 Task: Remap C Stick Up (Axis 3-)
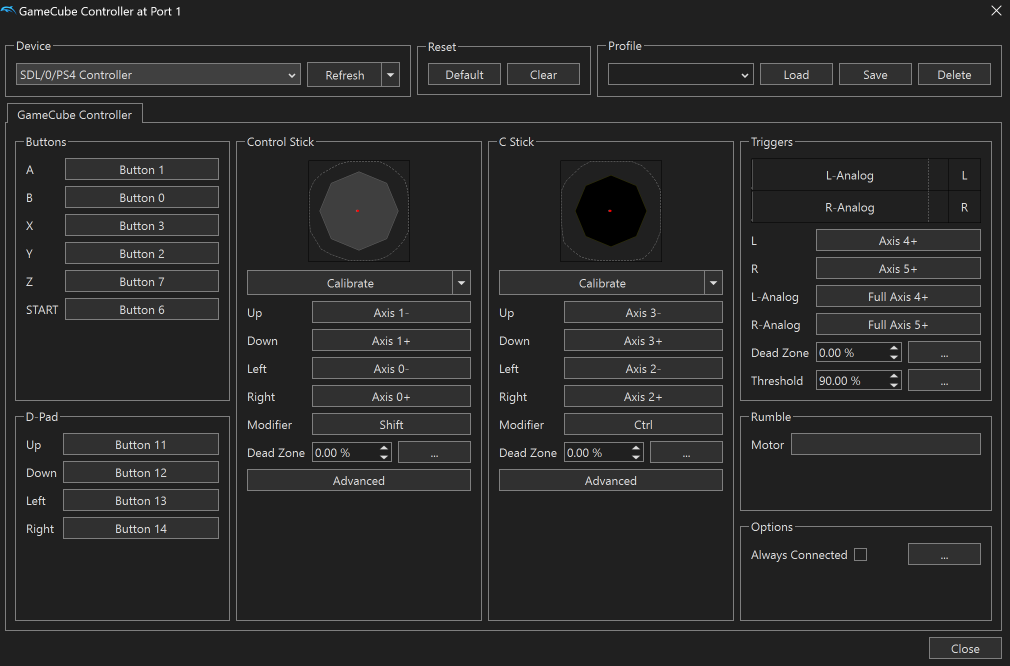(643, 312)
